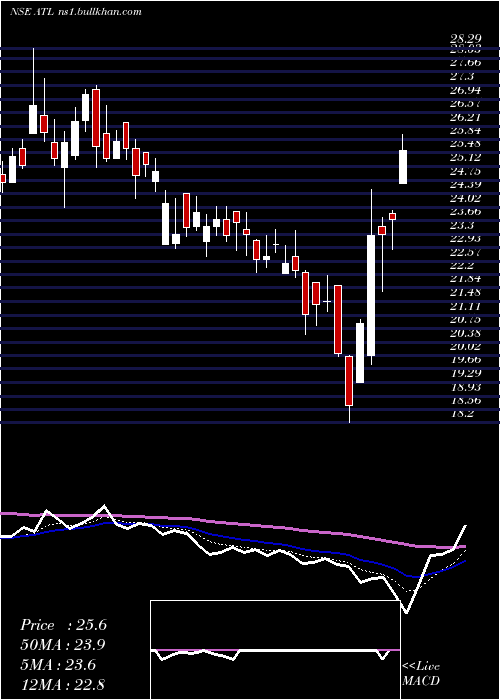Image resolution: width=500 pixels, height=700 pixels.
Task: Click the 18.2 bottom price label
Action: (x=461, y=413)
